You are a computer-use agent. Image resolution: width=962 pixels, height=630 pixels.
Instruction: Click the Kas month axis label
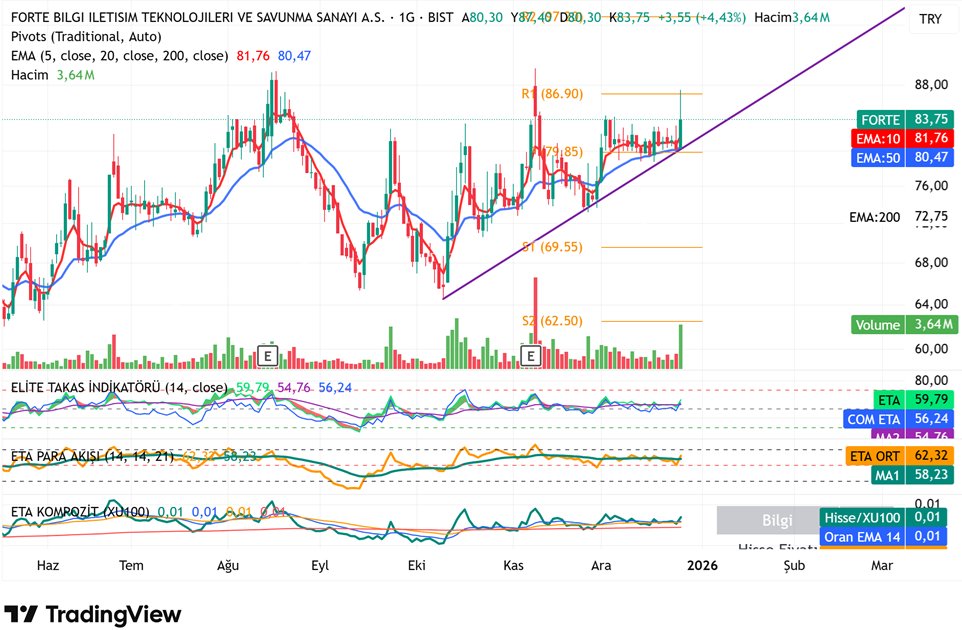514,566
